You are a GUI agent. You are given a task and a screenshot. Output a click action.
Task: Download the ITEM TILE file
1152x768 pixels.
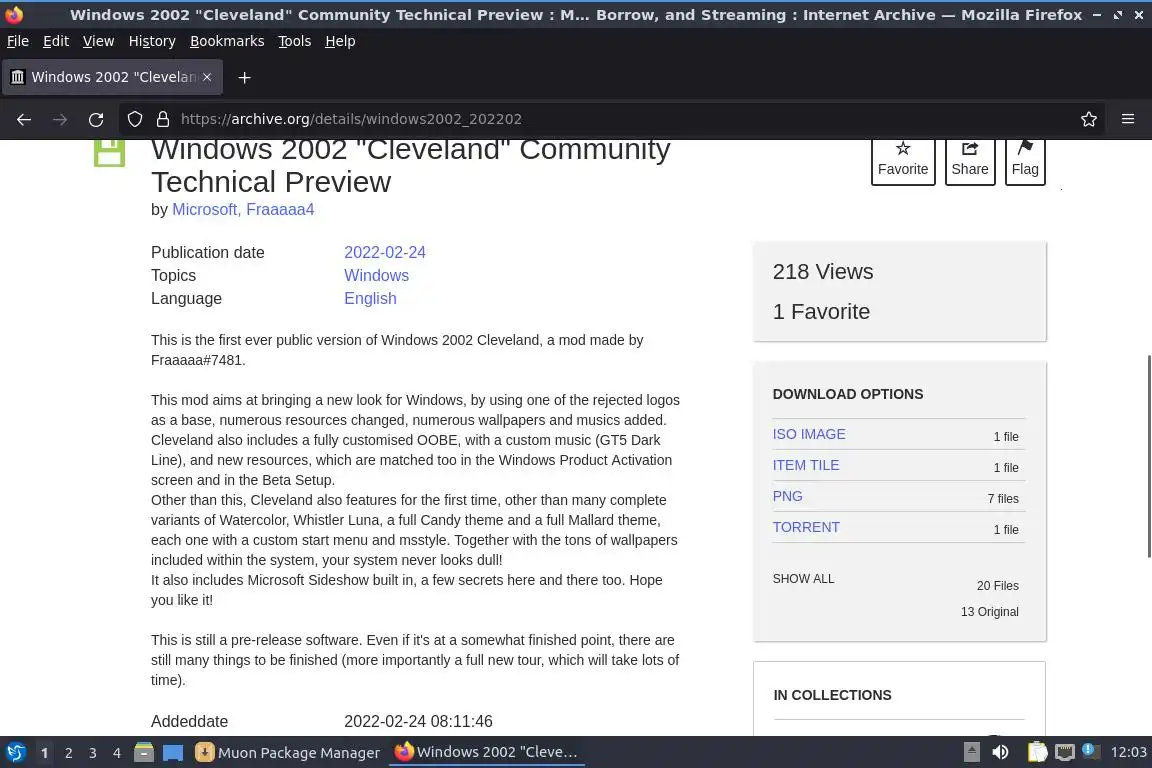tap(806, 465)
